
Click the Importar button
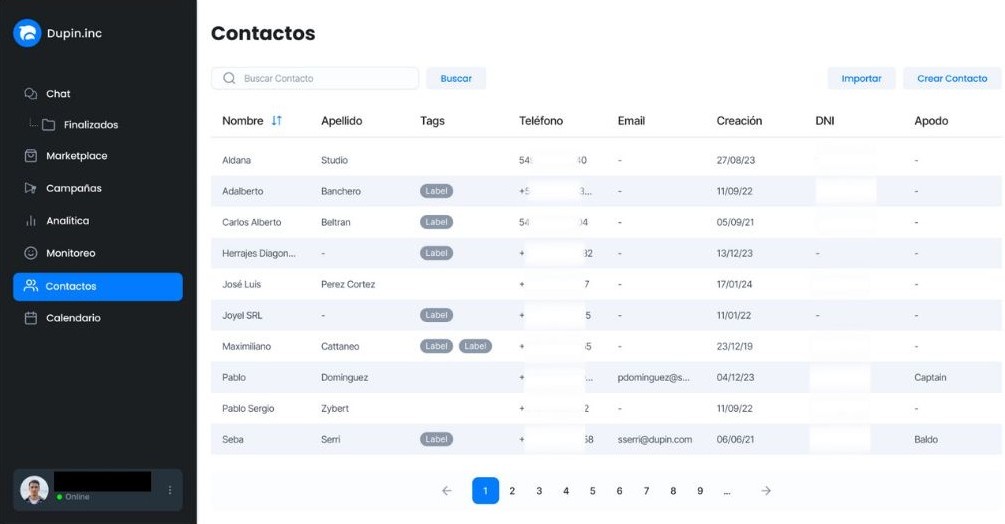(861, 78)
